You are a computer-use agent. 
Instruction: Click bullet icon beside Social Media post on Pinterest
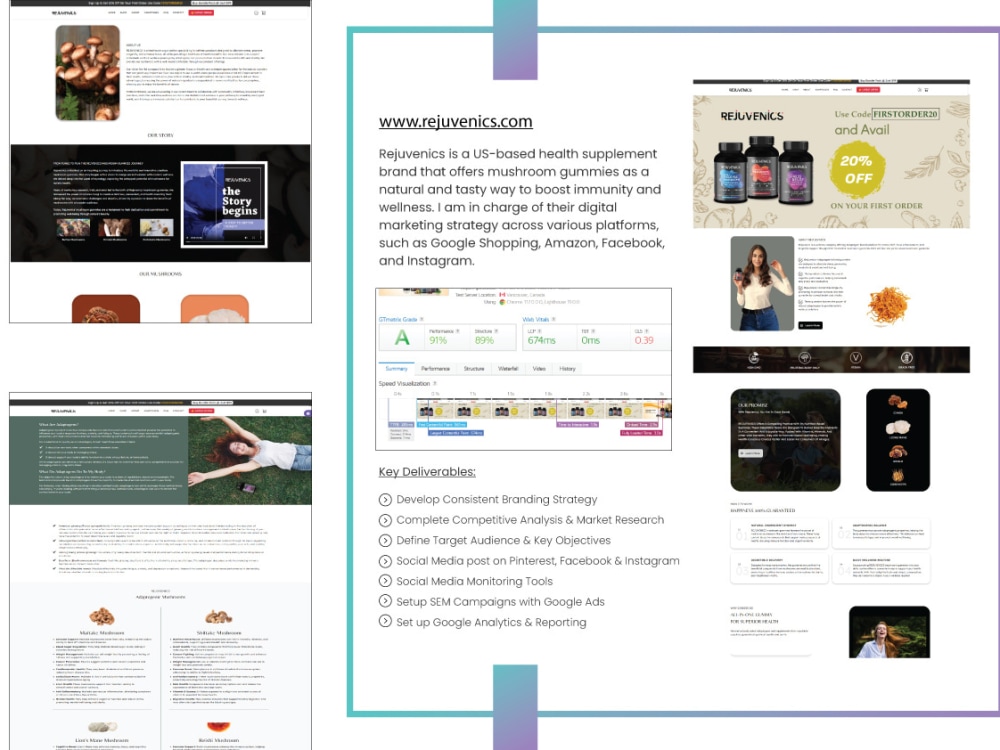pyautogui.click(x=385, y=561)
